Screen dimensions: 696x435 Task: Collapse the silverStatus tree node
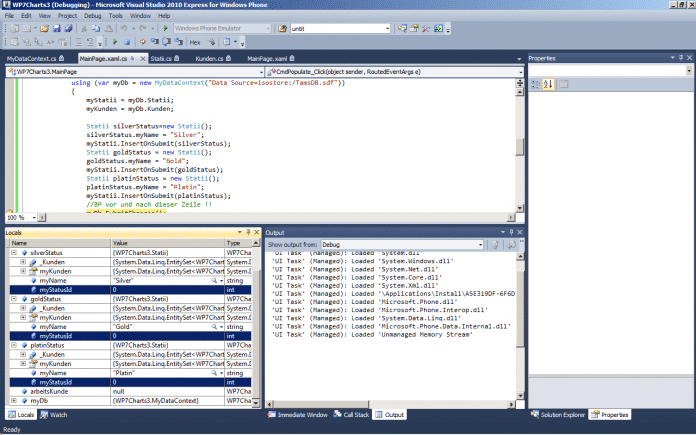click(x=14, y=253)
